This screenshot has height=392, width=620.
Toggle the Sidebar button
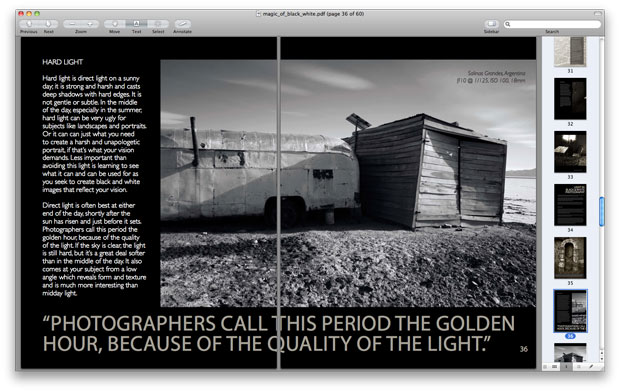click(491, 24)
